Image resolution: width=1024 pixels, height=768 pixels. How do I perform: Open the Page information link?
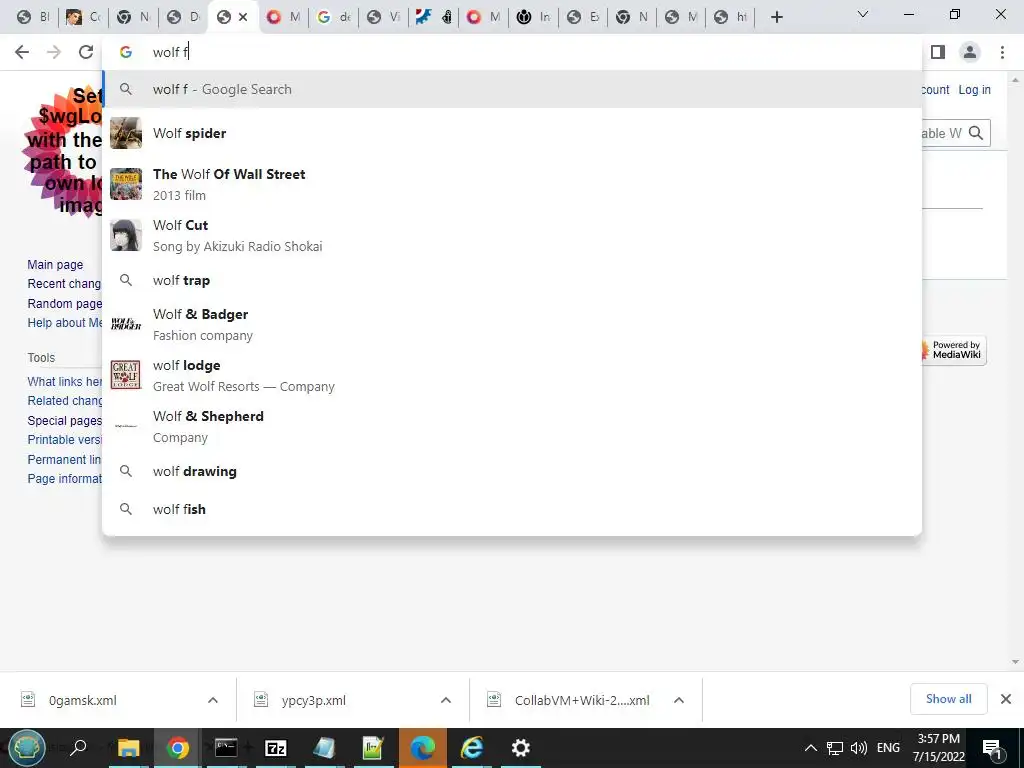pyautogui.click(x=65, y=478)
